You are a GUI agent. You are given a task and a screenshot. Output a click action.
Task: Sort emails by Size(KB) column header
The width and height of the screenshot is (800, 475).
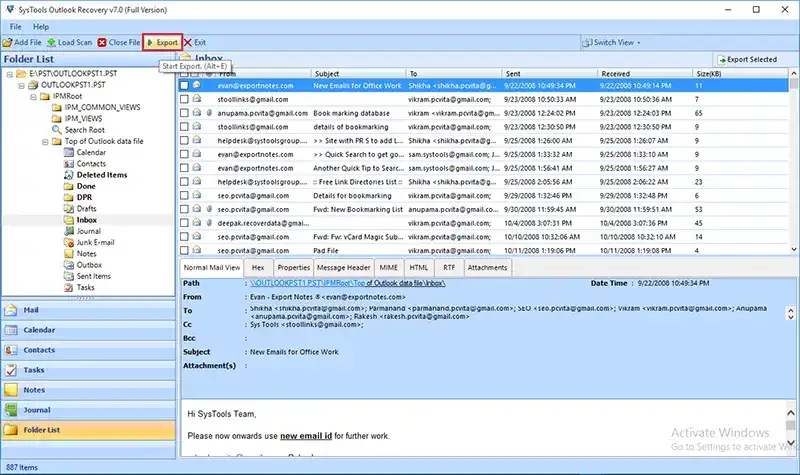point(740,74)
